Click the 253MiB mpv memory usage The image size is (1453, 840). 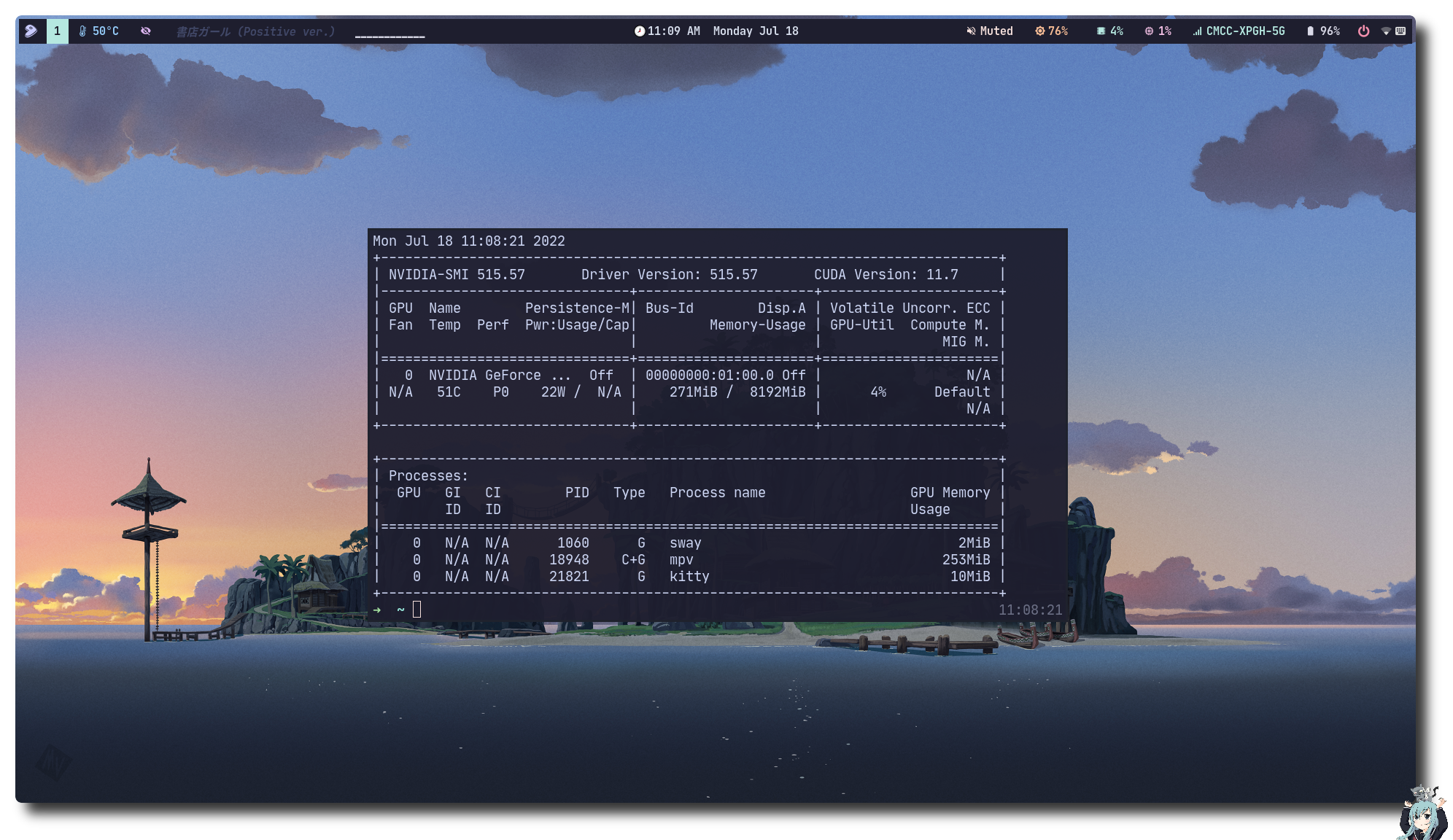[x=966, y=559]
